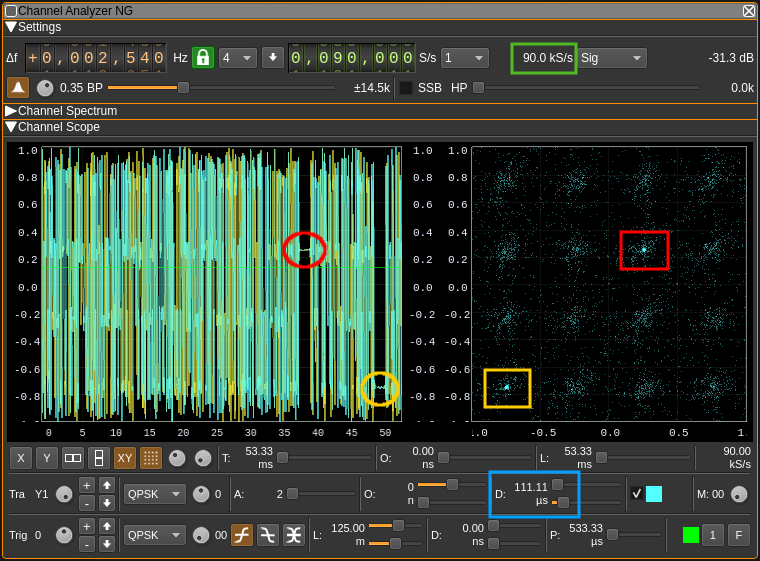760x561 pixels.
Task: Toggle the scope grid dots icon
Action: click(x=151, y=458)
